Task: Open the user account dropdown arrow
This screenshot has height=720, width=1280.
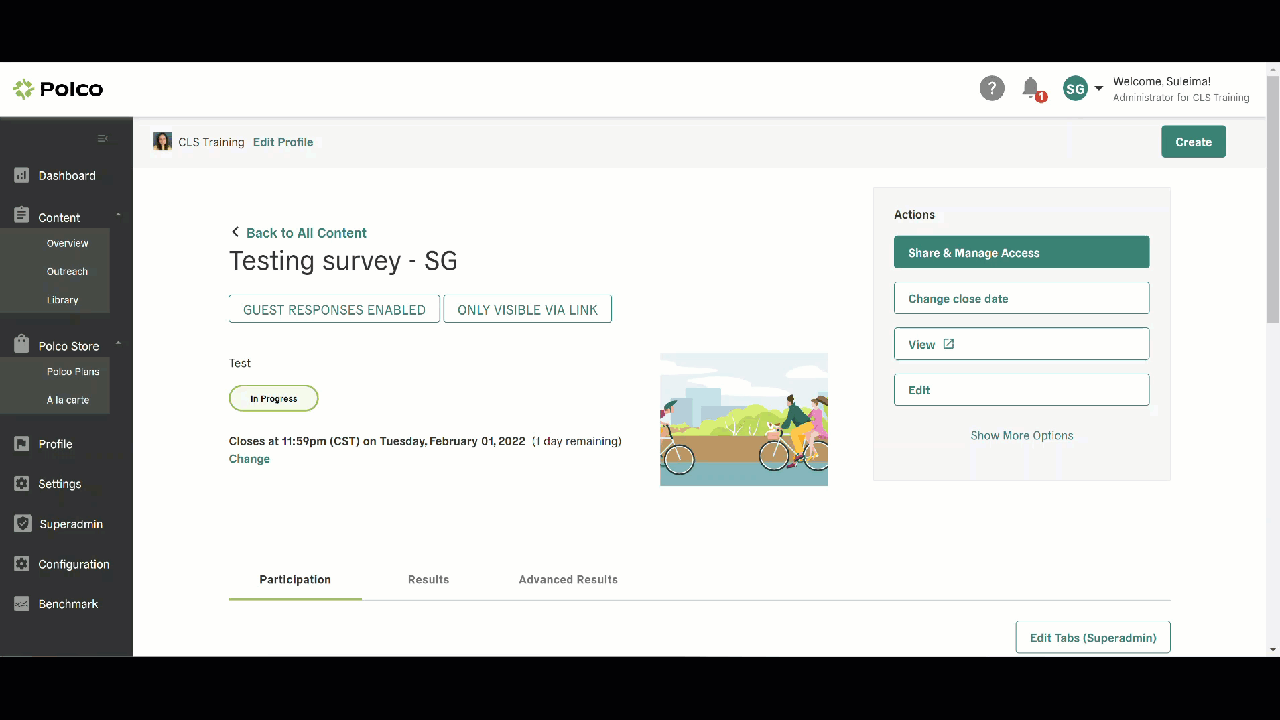Action: (x=1099, y=89)
